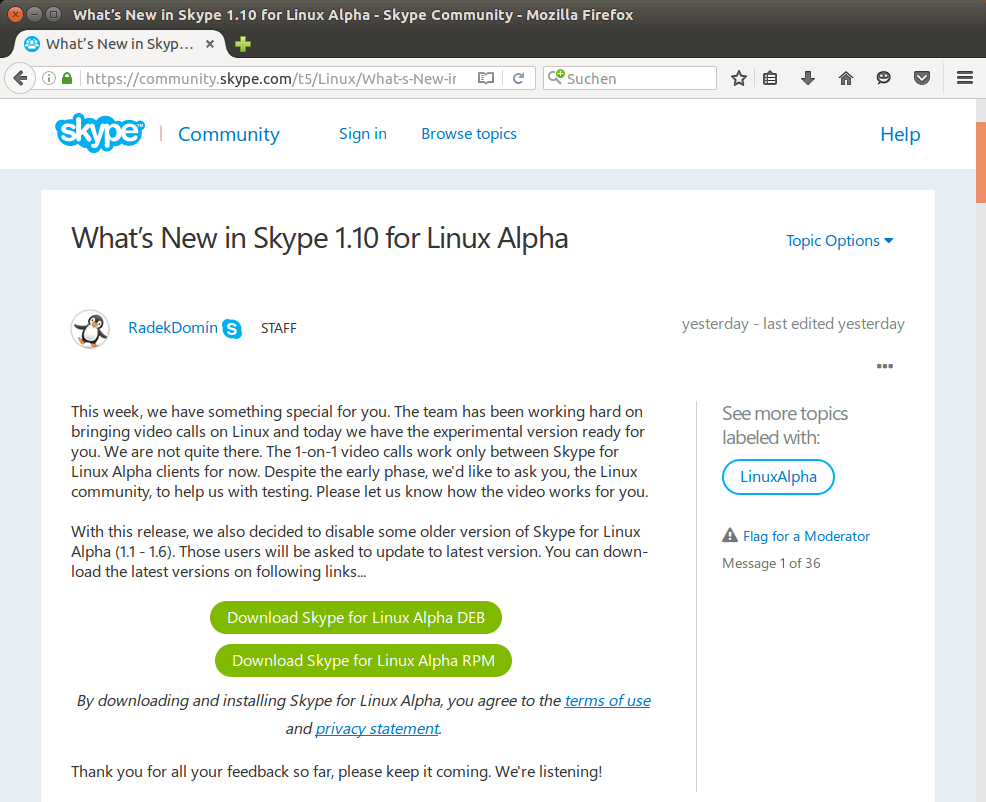Click the browser back arrow button
This screenshot has height=802, width=986.
click(20, 78)
